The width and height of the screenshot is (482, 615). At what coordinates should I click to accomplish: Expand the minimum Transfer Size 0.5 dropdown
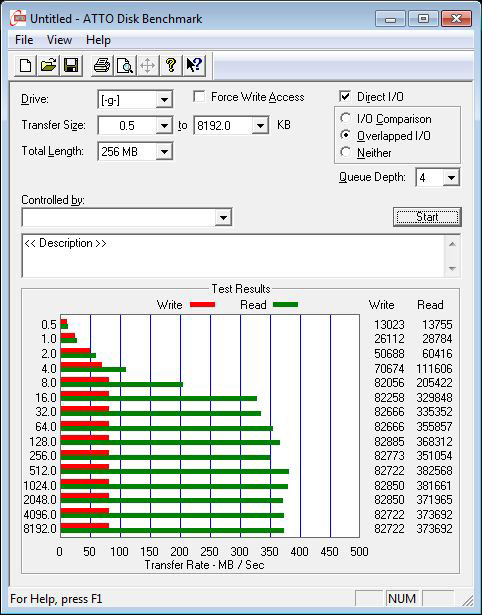[x=164, y=126]
